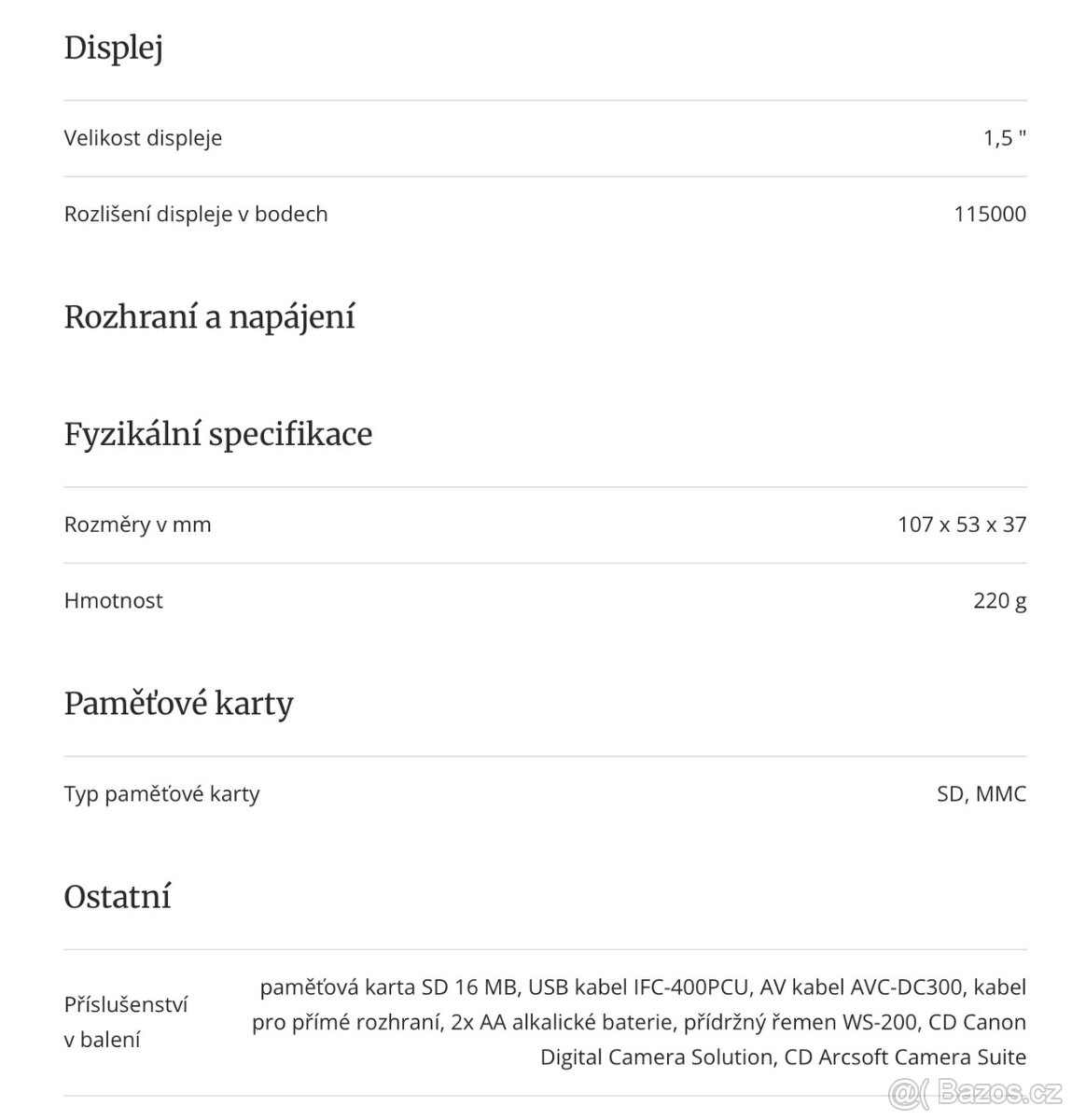
Task: Click the Bazos.cz watermark logo
Action: point(976,1089)
